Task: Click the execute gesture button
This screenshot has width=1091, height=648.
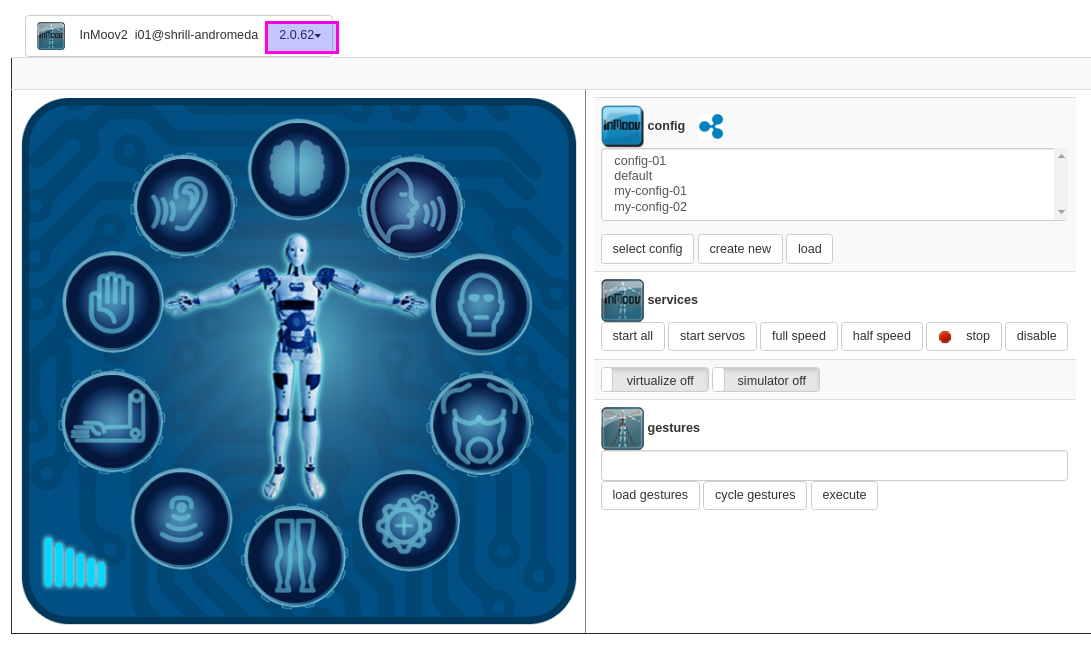Action: pos(844,496)
